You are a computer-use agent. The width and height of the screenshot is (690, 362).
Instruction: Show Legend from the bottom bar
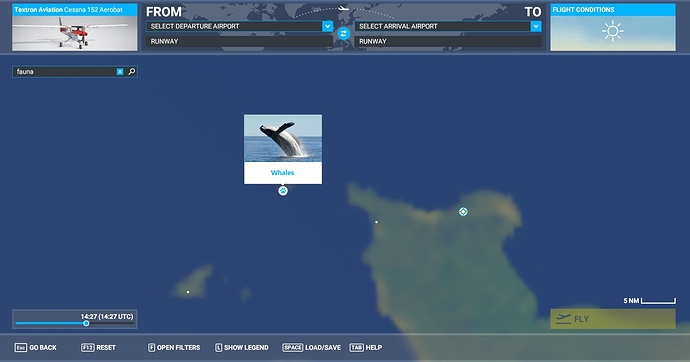pos(242,347)
